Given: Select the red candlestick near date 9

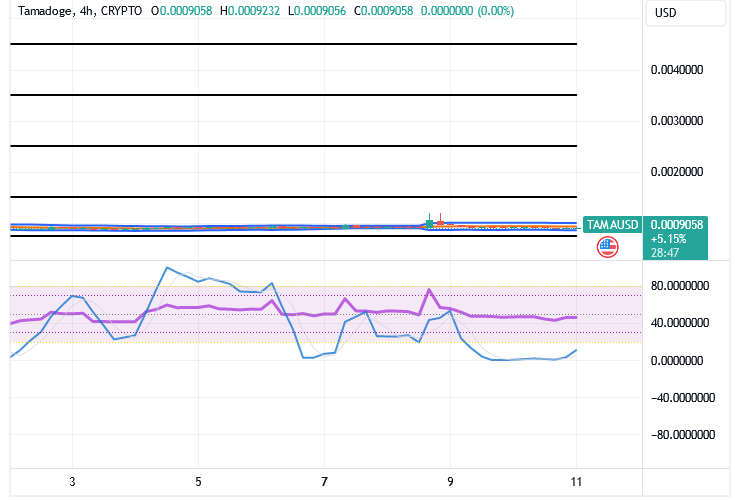Looking at the screenshot, I should pyautogui.click(x=440, y=220).
